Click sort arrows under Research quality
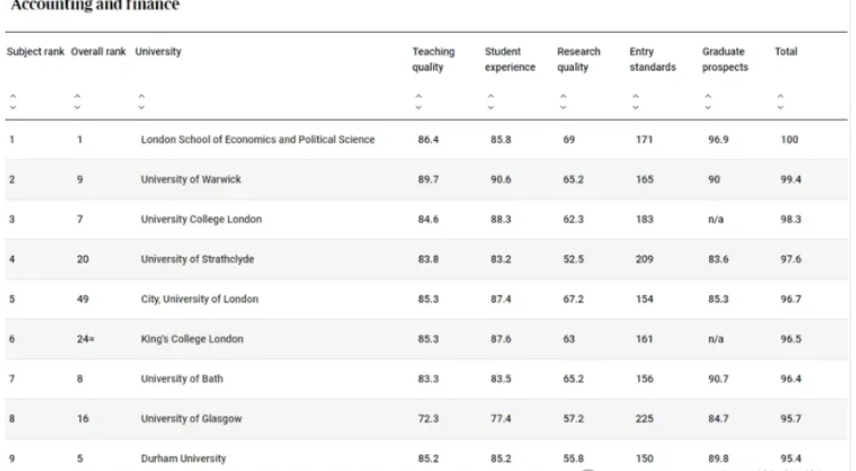Image resolution: width=856 pixels, height=471 pixels. (562, 99)
